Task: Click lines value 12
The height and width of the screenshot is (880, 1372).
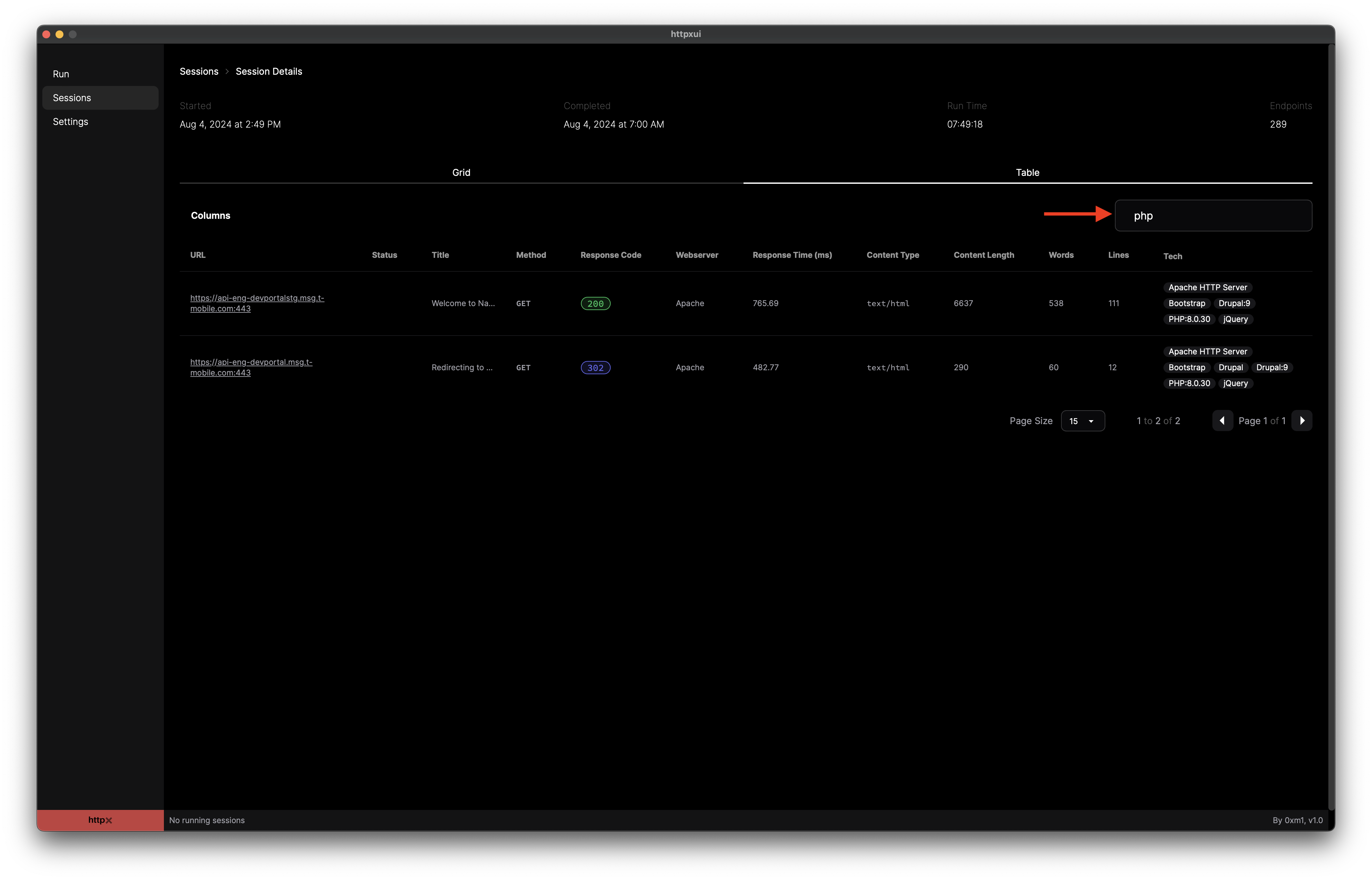Action: pyautogui.click(x=1112, y=367)
